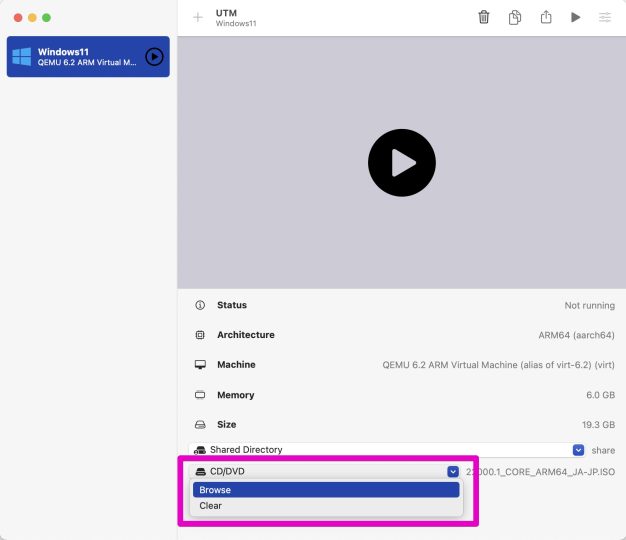Click the Windows logo icon in the sidebar
Image resolution: width=626 pixels, height=540 pixels.
[22, 57]
